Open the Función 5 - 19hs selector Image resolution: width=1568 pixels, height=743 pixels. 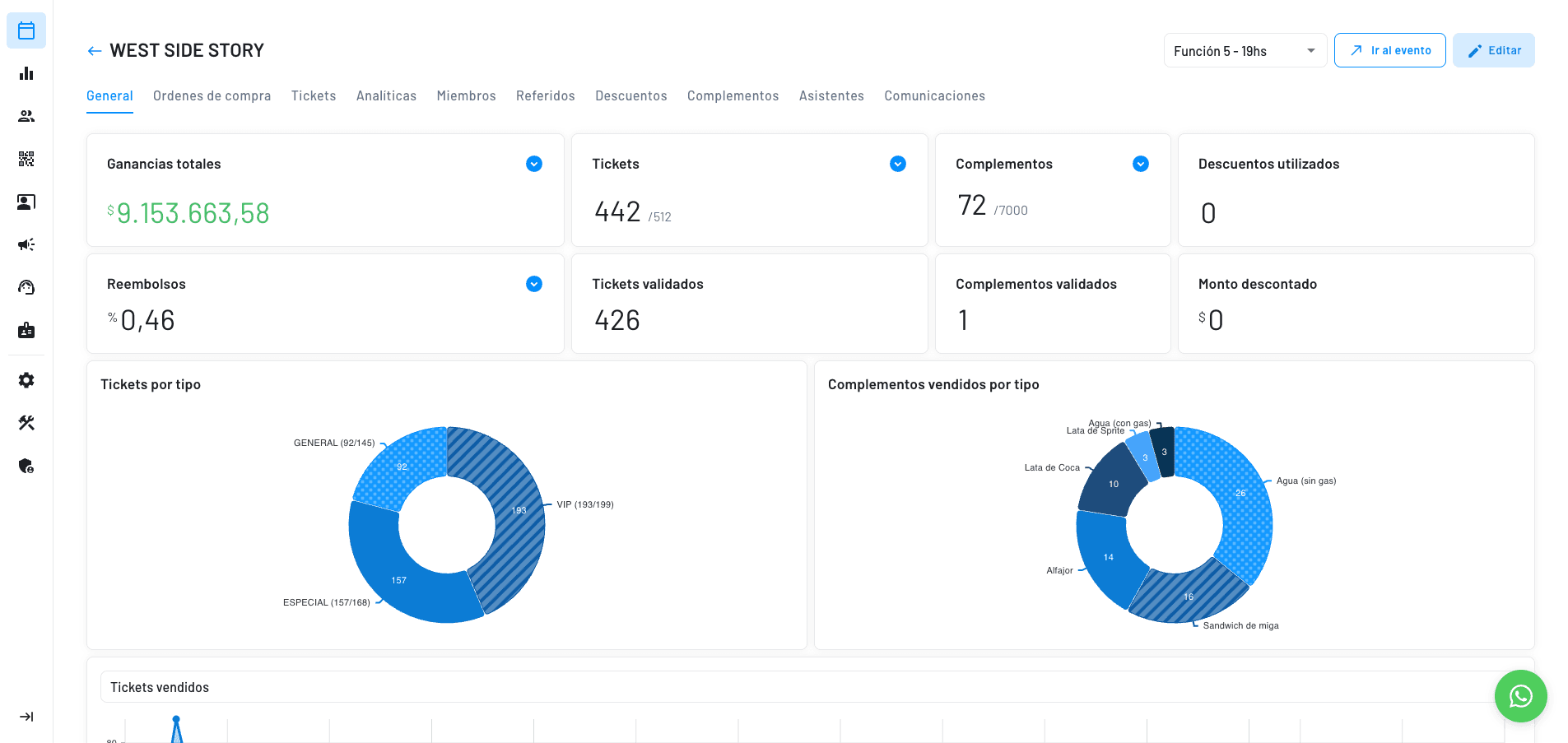(x=1244, y=50)
